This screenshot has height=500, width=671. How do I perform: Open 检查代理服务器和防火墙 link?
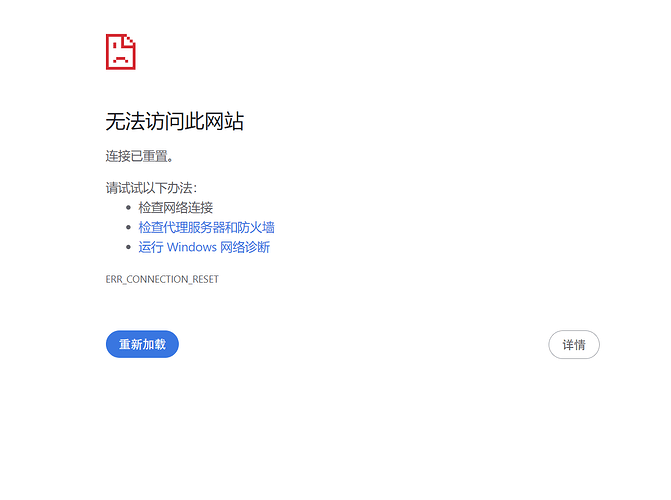[x=206, y=227]
